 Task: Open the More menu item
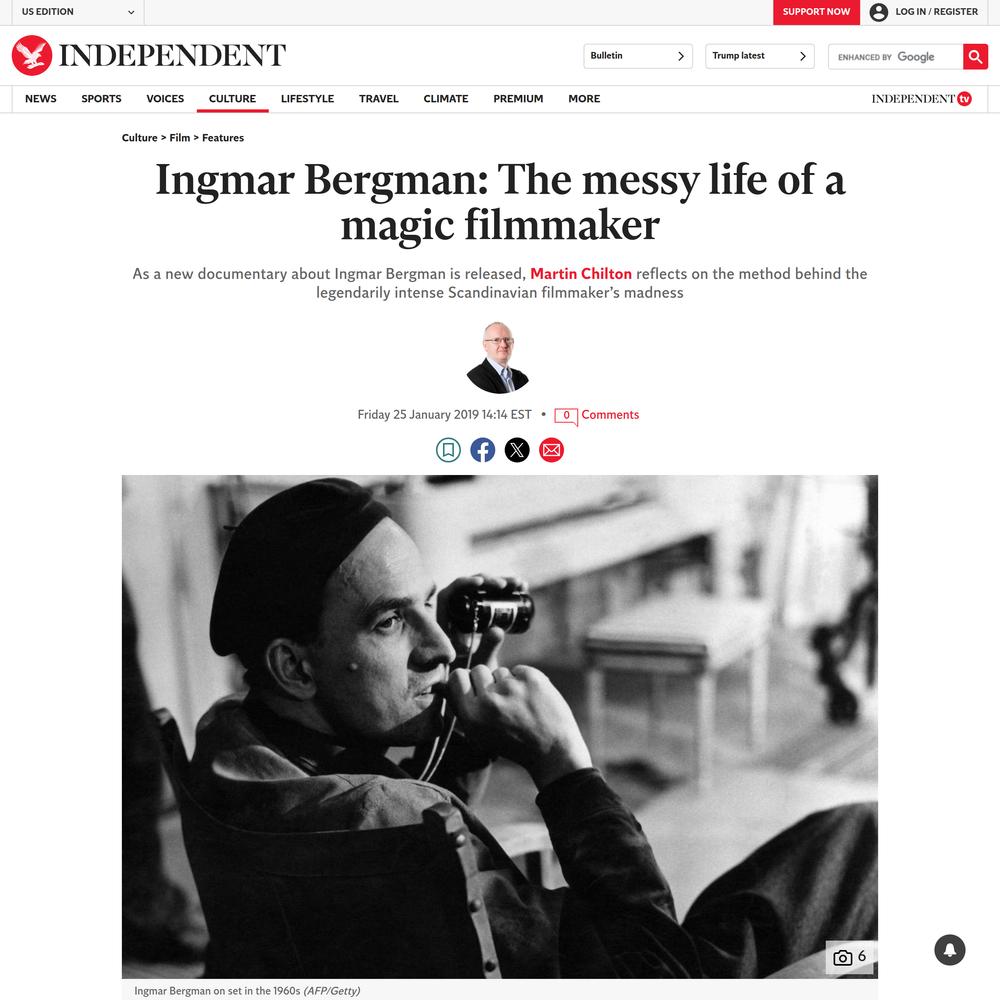[x=584, y=99]
